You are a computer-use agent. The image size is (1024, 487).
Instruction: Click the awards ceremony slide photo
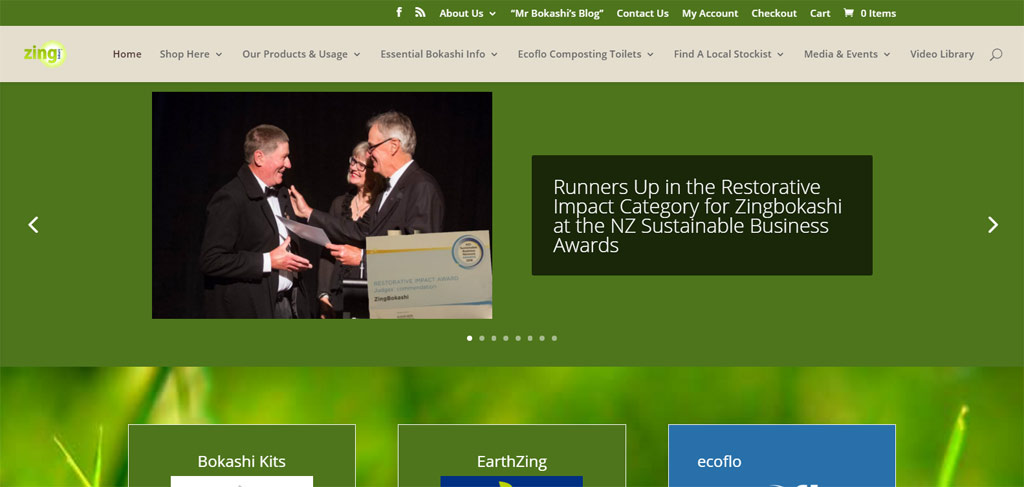[322, 205]
